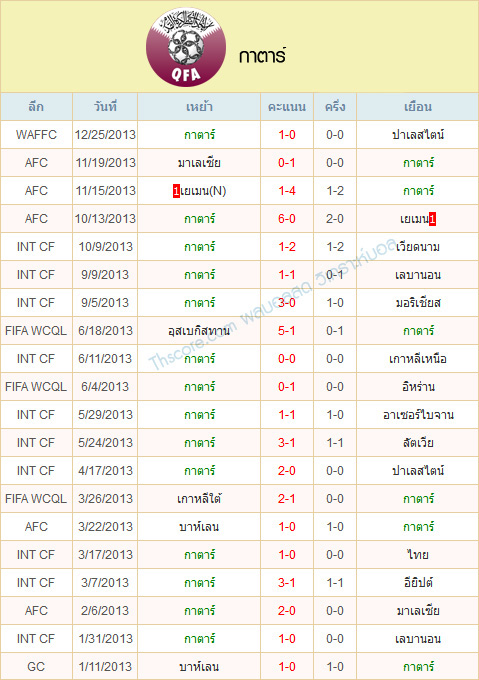The image size is (479, 680).
Task: Open the 1-0 score on 3/22/2013
Action: 287,526
